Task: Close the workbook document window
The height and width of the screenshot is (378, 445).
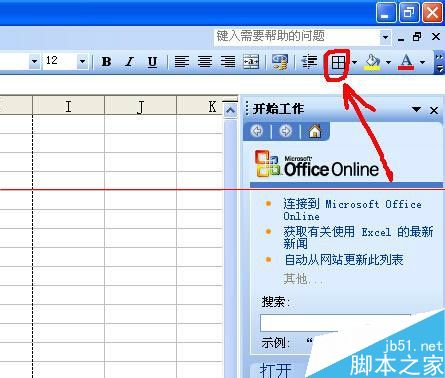Action: [436, 37]
